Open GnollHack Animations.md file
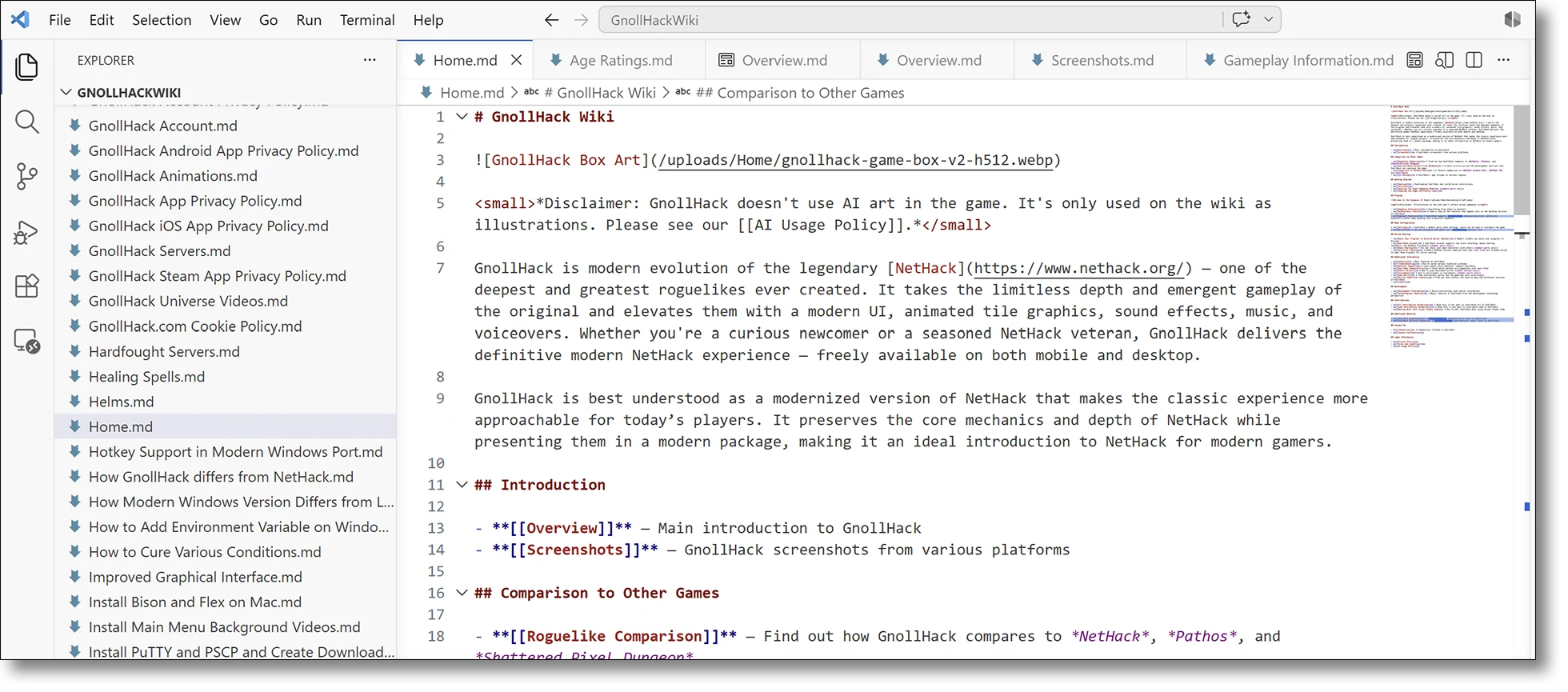Viewport: 1568px width, 692px height. point(173,176)
